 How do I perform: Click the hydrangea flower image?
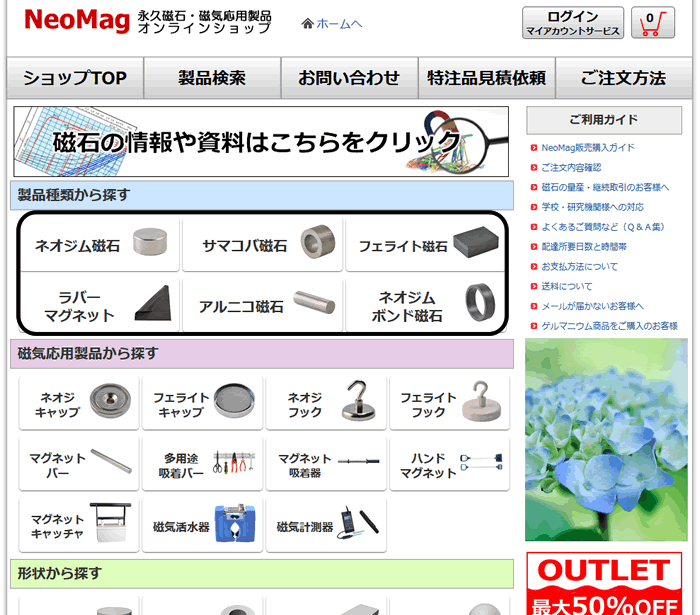tap(606, 440)
